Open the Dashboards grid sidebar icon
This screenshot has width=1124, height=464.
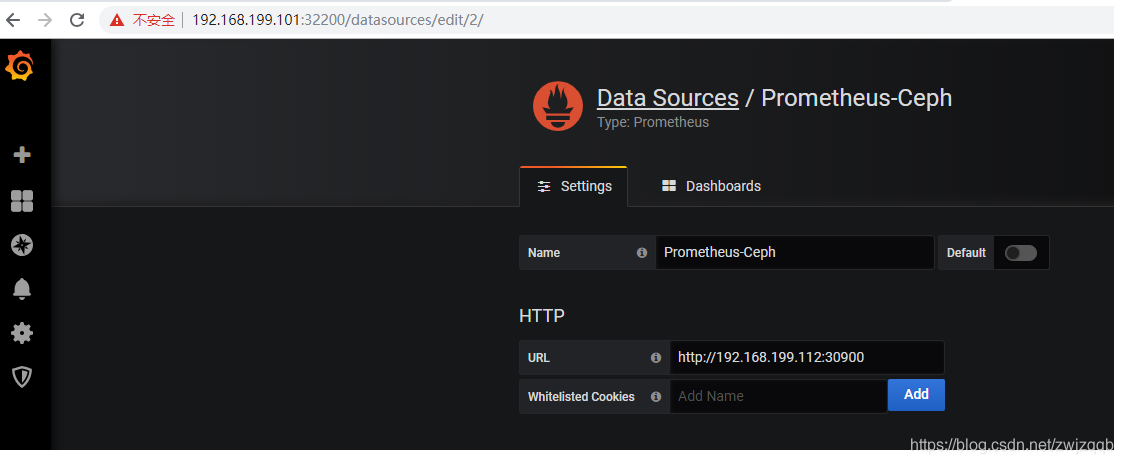point(21,201)
